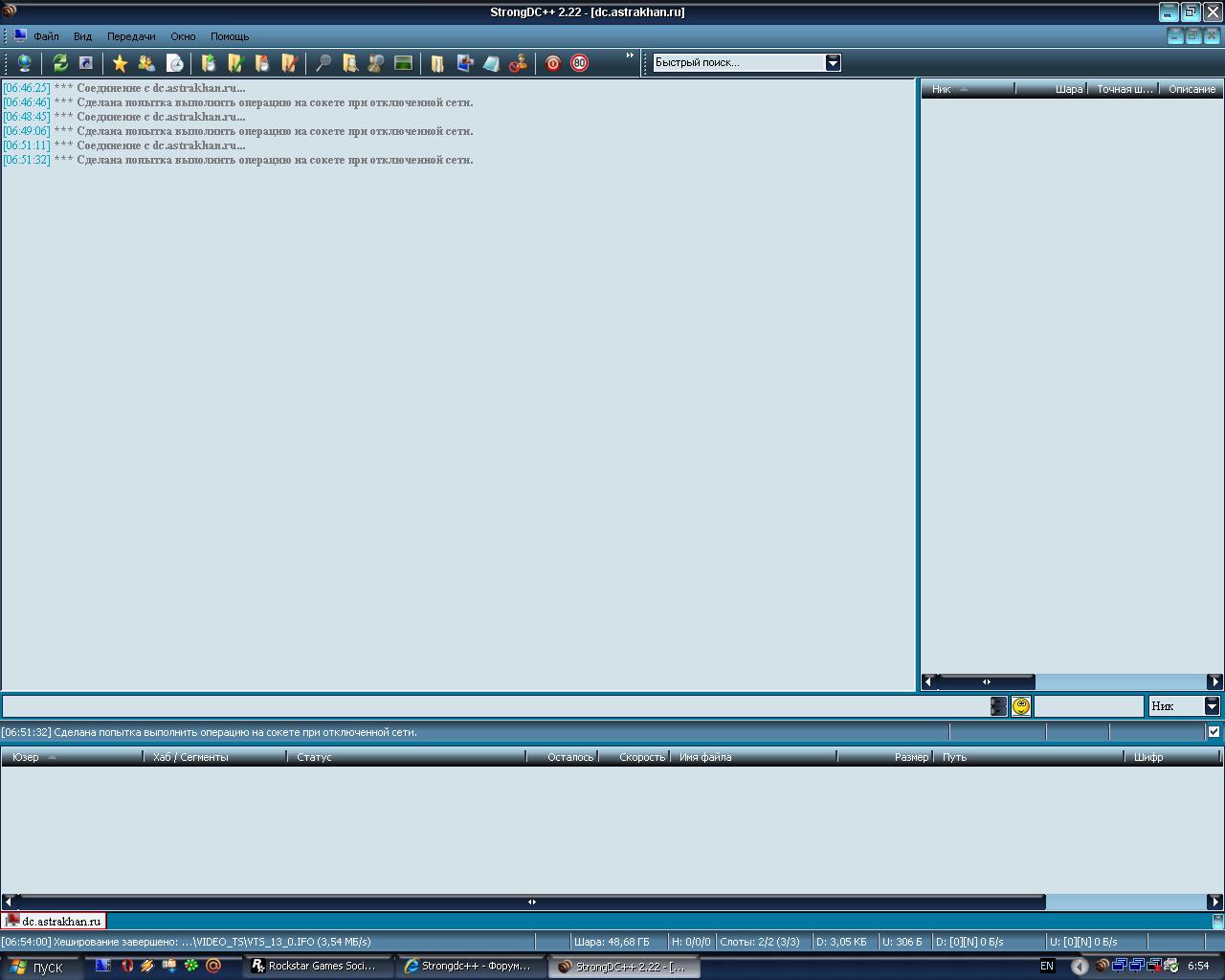The image size is (1225, 980).
Task: Click Follow last redirect shortcut icon
Action: tap(86, 63)
